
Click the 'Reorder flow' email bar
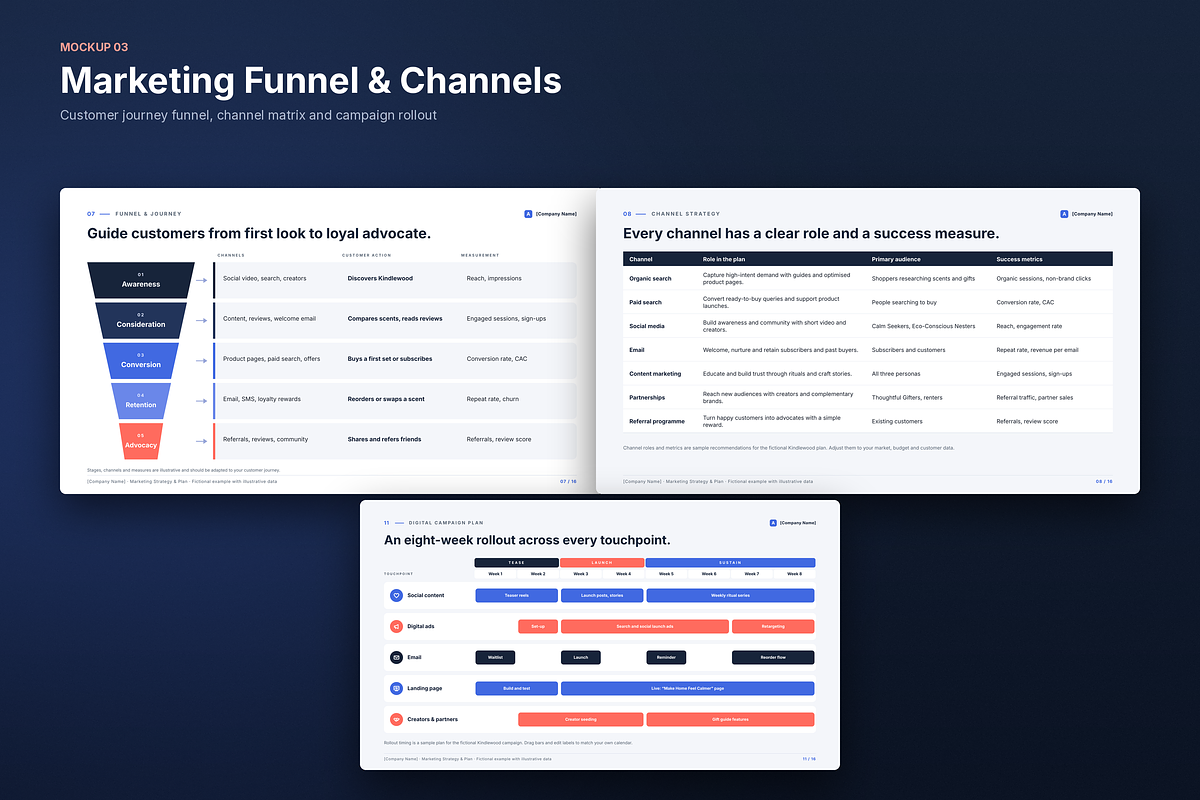click(x=773, y=657)
